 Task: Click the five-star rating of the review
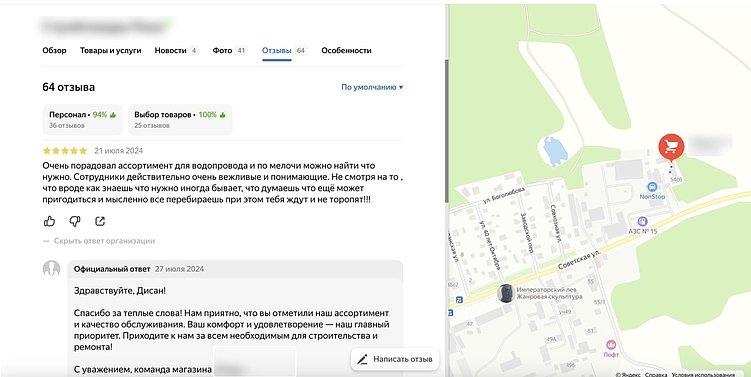pyautogui.click(x=65, y=151)
